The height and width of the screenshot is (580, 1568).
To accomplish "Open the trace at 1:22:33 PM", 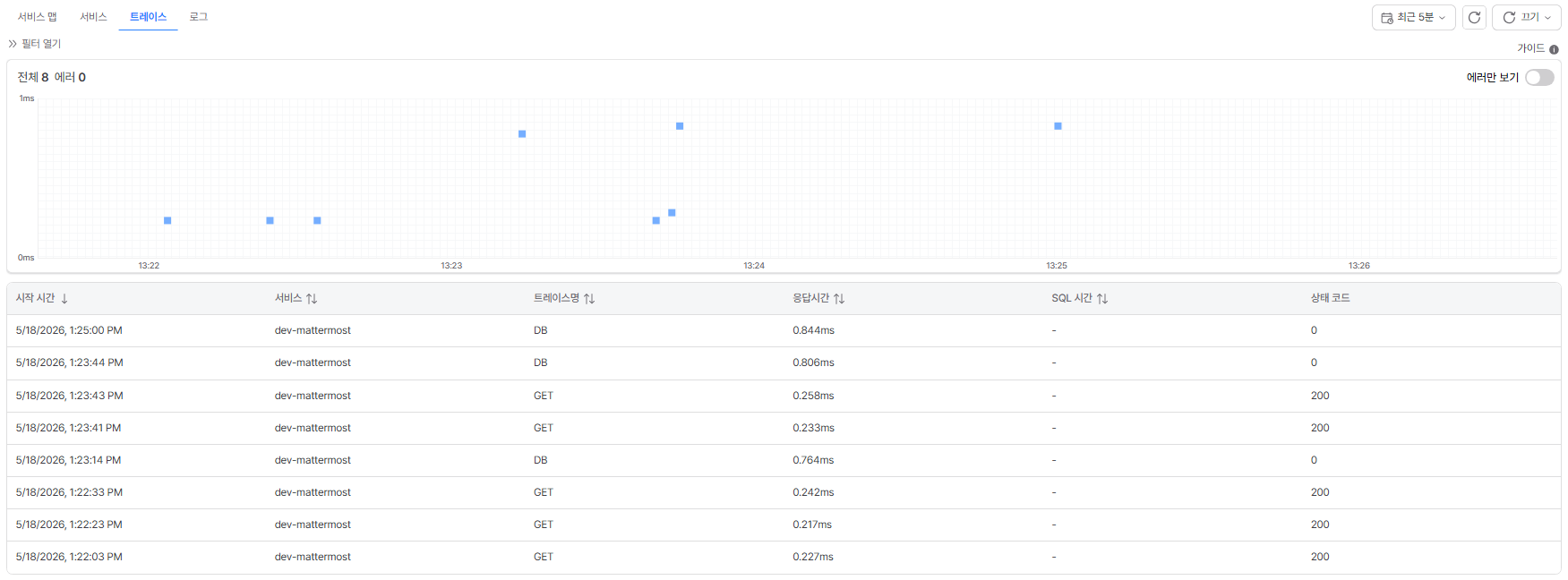I will coord(784,492).
